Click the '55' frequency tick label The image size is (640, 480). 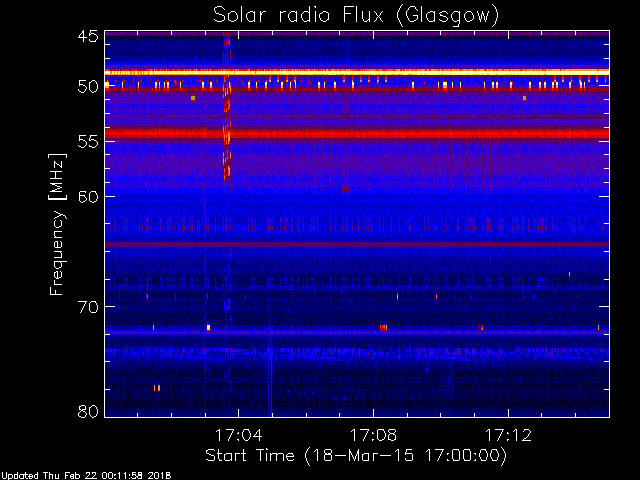pos(88,142)
